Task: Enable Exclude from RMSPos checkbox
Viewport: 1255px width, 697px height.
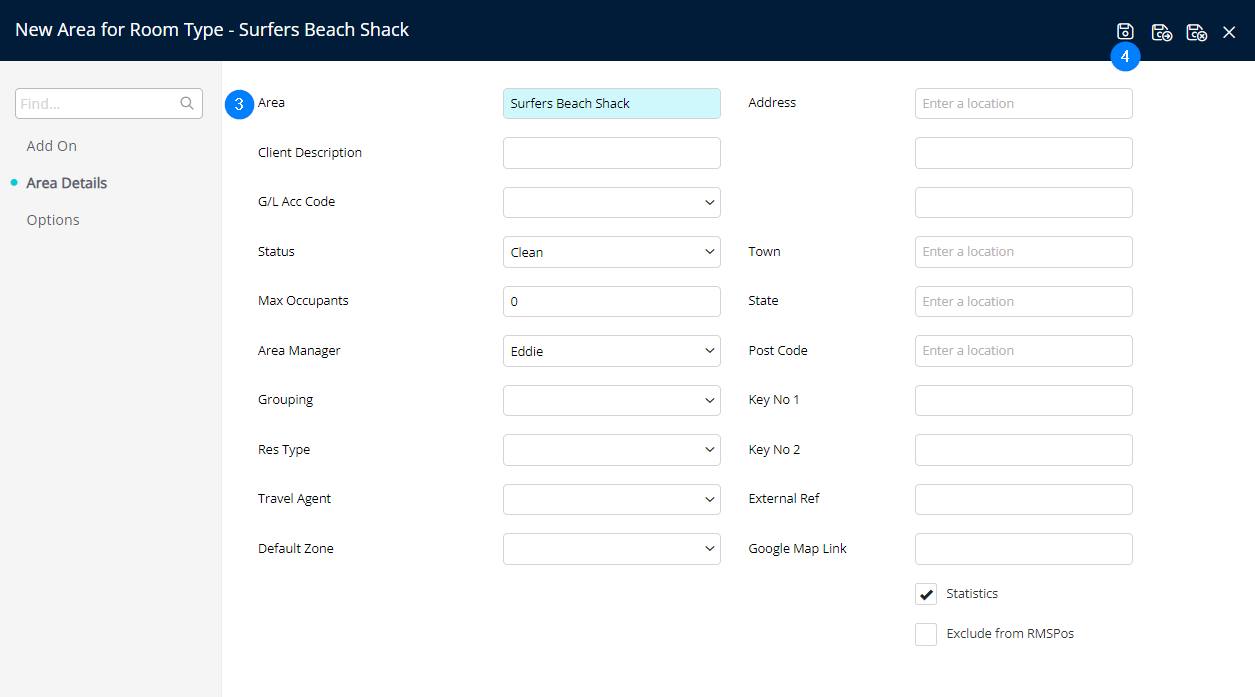Action: pos(926,634)
